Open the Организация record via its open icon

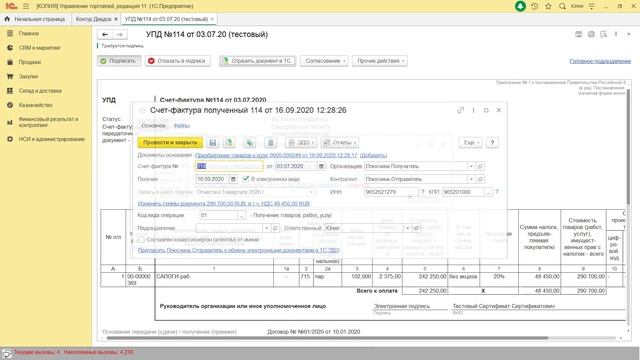pos(480,166)
